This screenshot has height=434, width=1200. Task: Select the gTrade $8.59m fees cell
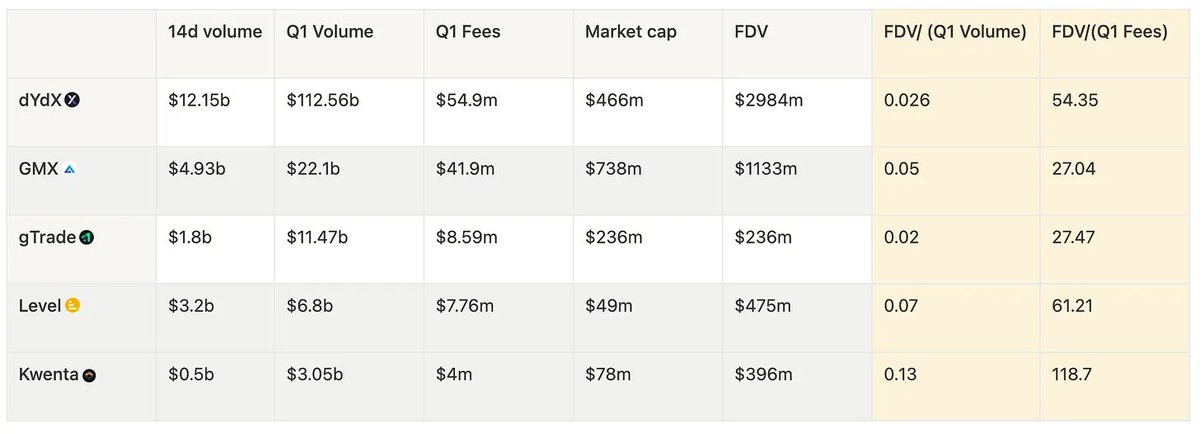click(x=465, y=238)
